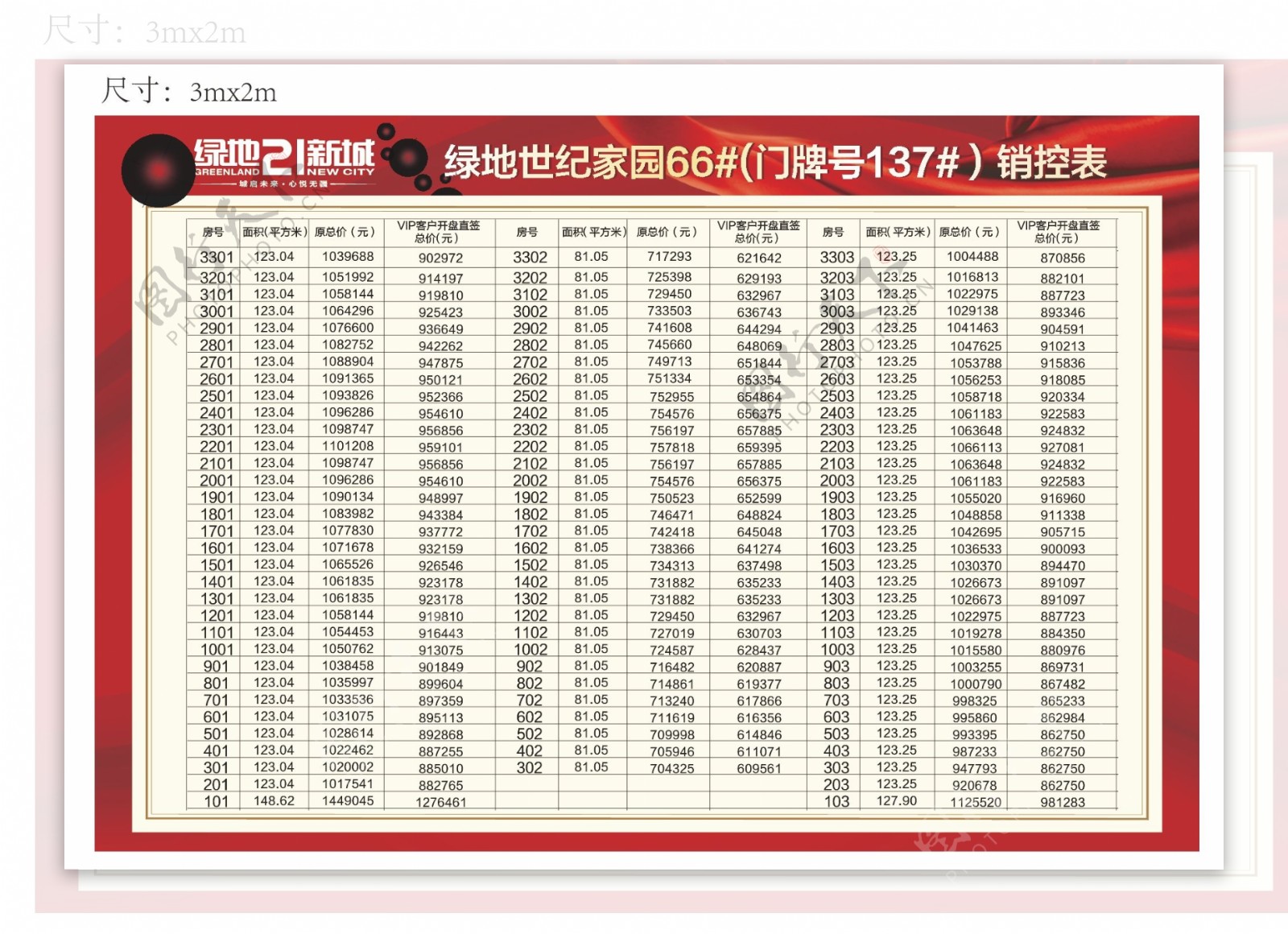Click VIP price 870856 for room 3303
Screen dimensions: 1288x934
pos(1063,258)
